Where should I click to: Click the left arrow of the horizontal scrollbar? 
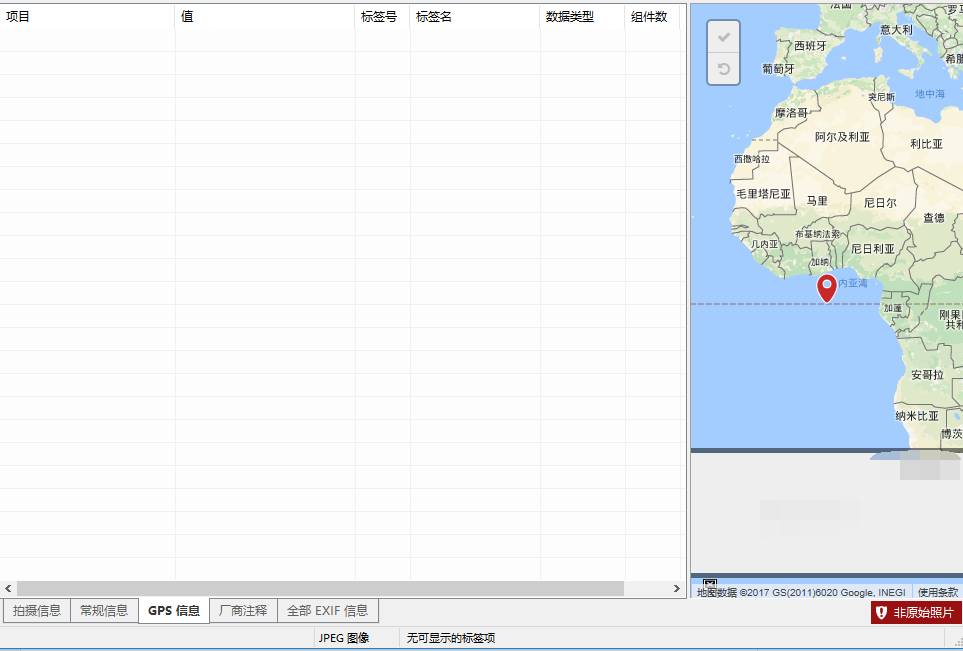[7, 589]
